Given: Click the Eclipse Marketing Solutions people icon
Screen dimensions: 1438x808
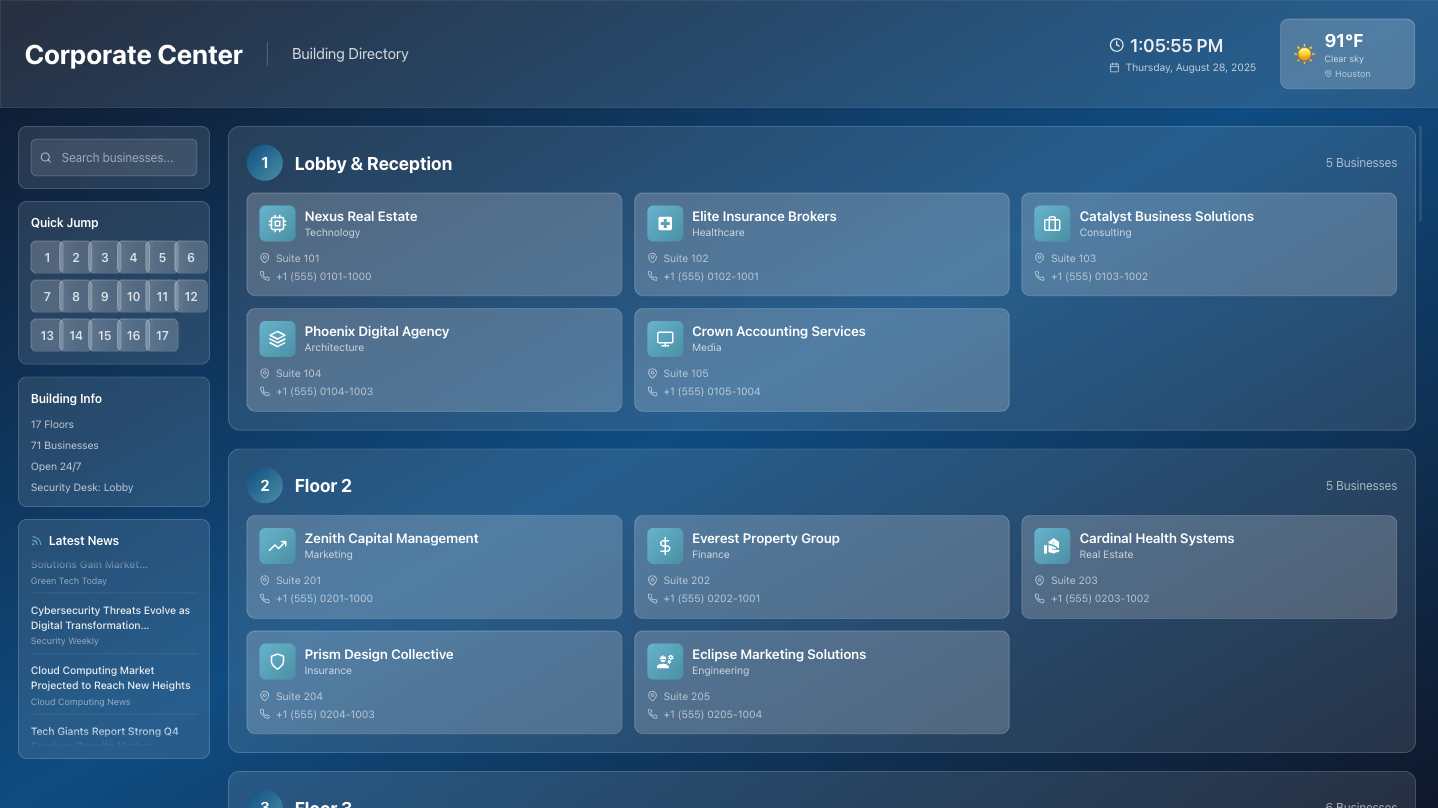Looking at the screenshot, I should click(x=665, y=660).
